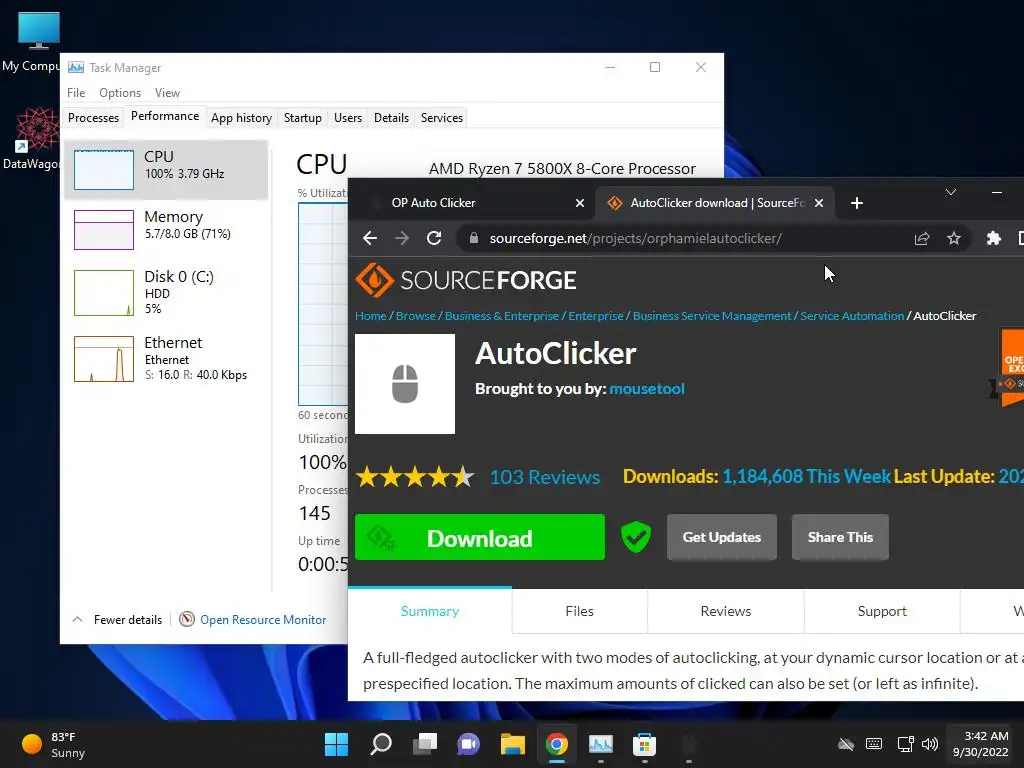Click the volume speaker tray icon
This screenshot has width=1024, height=768.
coord(930,744)
